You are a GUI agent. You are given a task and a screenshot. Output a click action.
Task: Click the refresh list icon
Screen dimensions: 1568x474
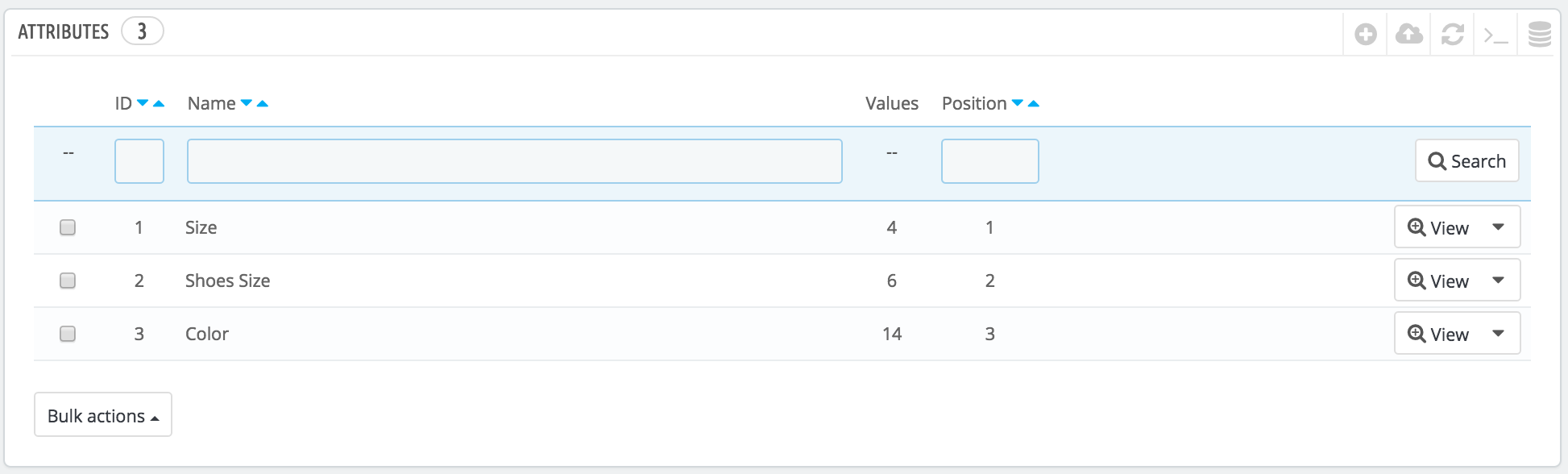[1453, 35]
